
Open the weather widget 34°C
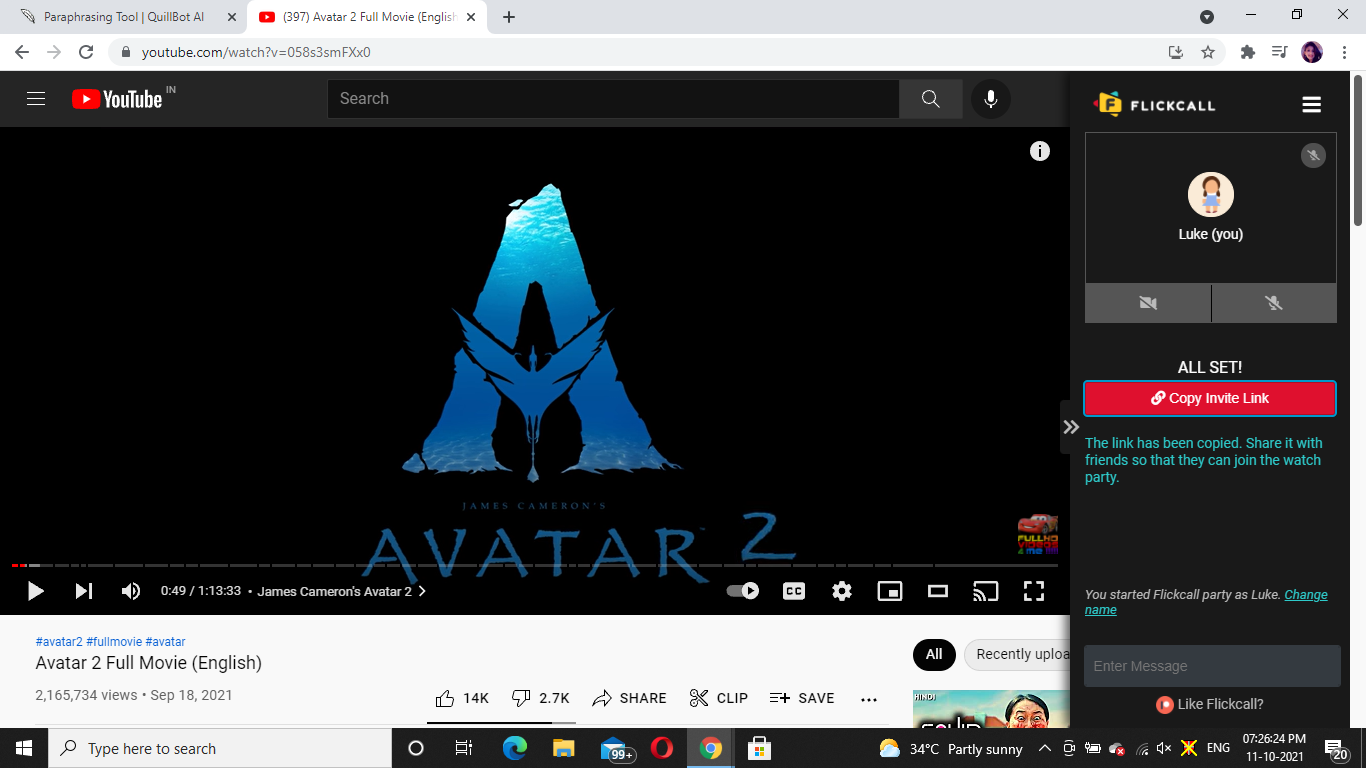coord(950,748)
